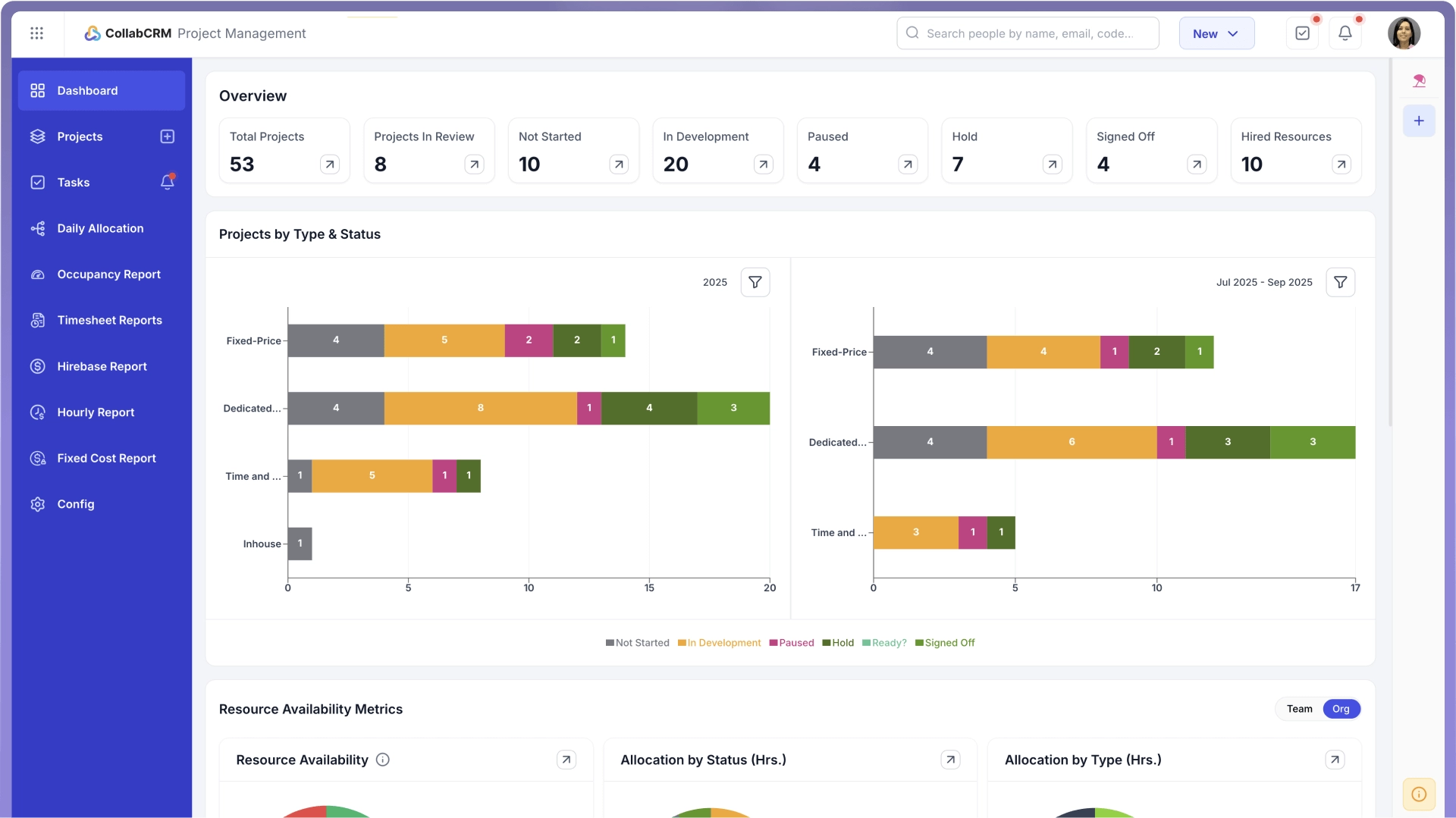This screenshot has height=818, width=1456.
Task: Click the filter icon for 2025 chart
Action: pyautogui.click(x=755, y=282)
